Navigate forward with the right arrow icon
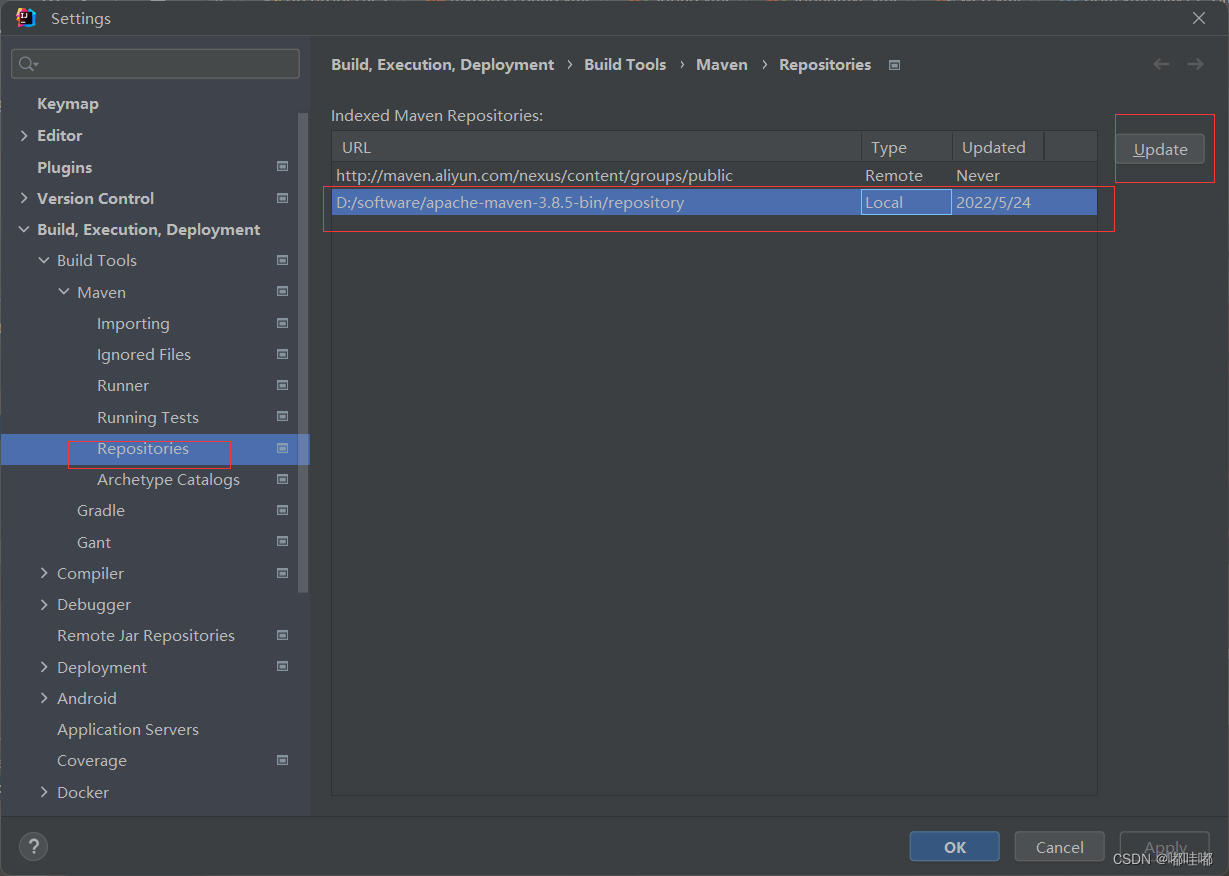This screenshot has width=1229, height=876. (x=1195, y=64)
